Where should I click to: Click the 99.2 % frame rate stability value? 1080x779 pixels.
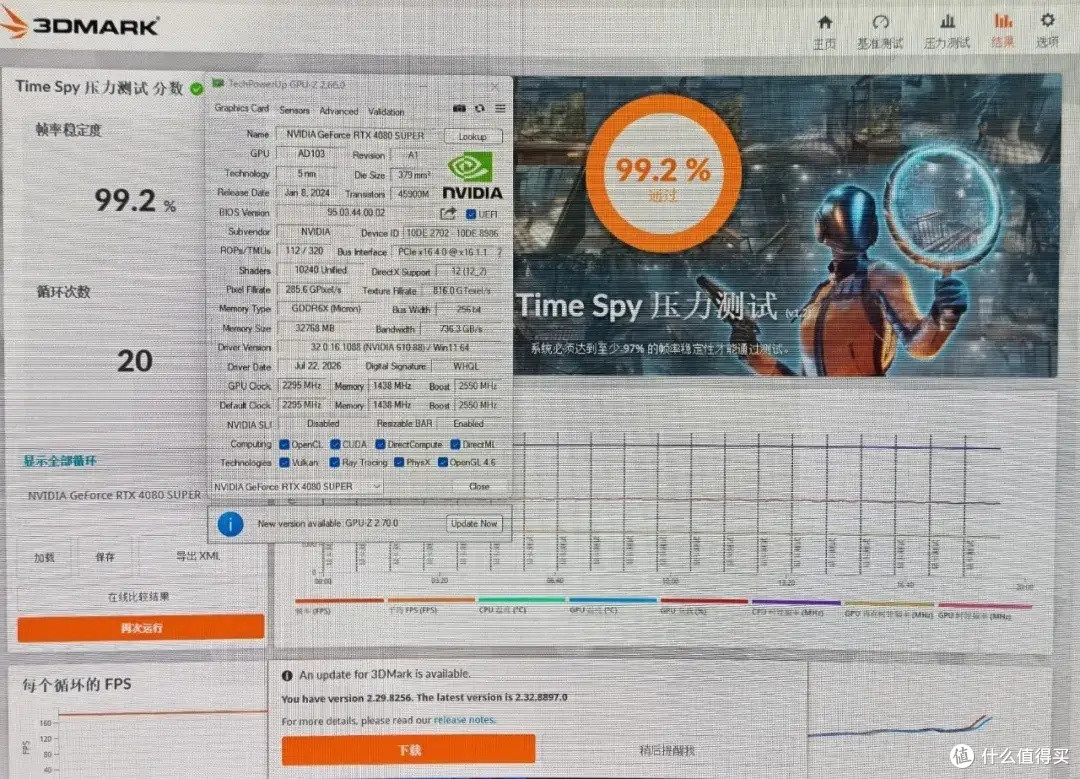135,200
